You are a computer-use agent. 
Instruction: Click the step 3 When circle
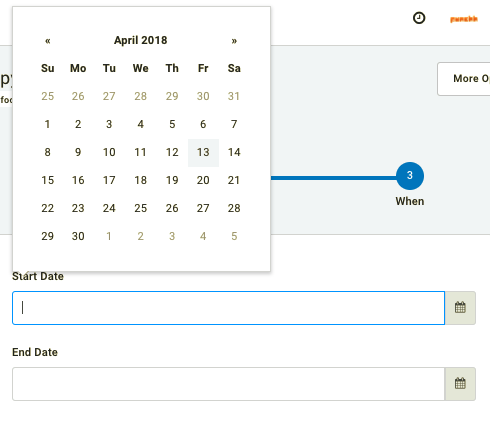410,176
